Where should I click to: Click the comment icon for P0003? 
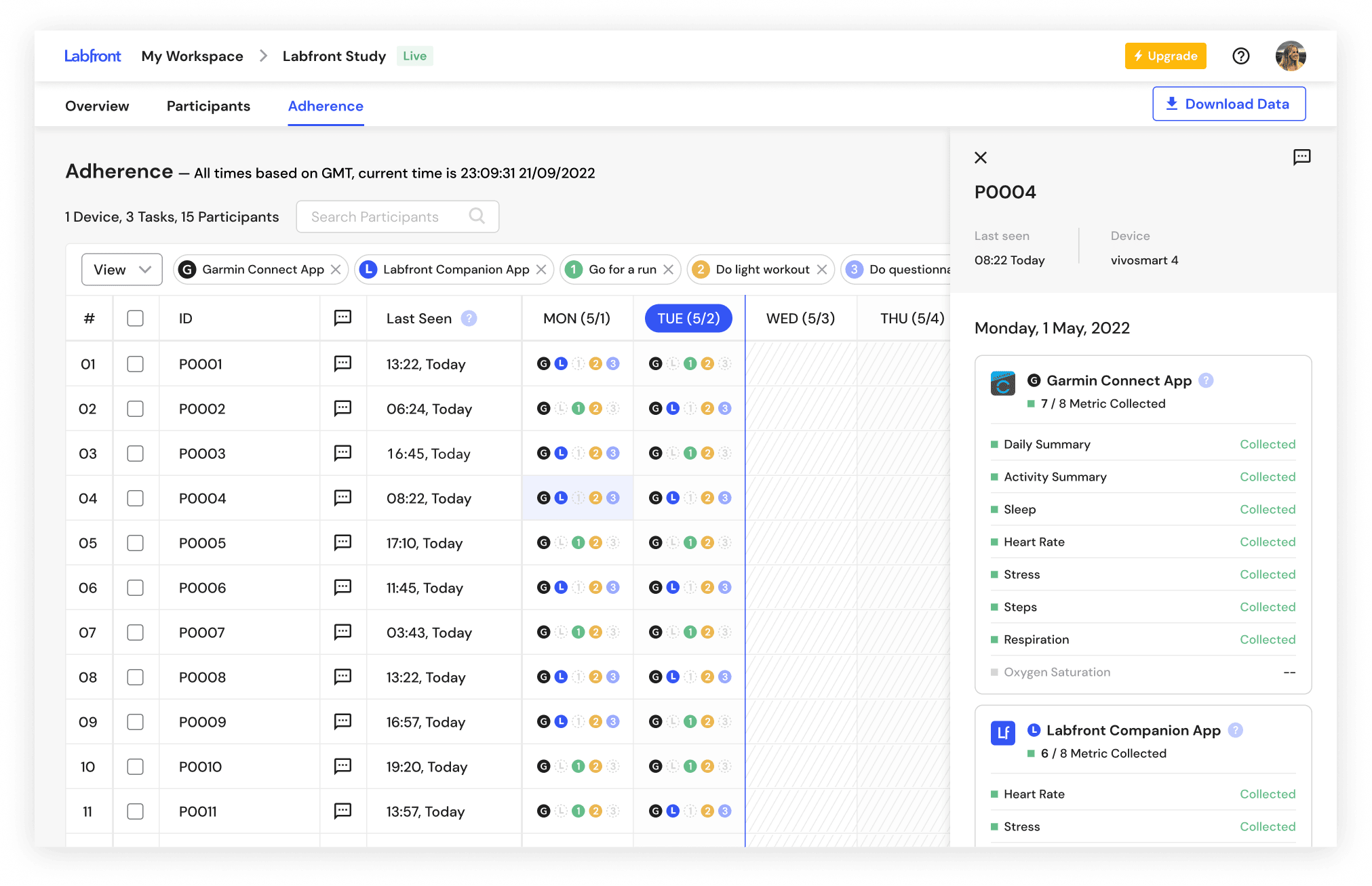342,453
